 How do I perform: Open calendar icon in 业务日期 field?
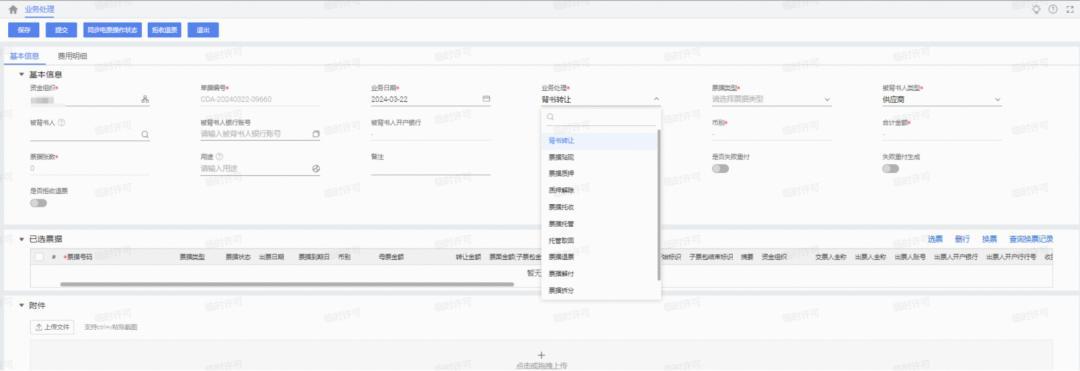486,99
